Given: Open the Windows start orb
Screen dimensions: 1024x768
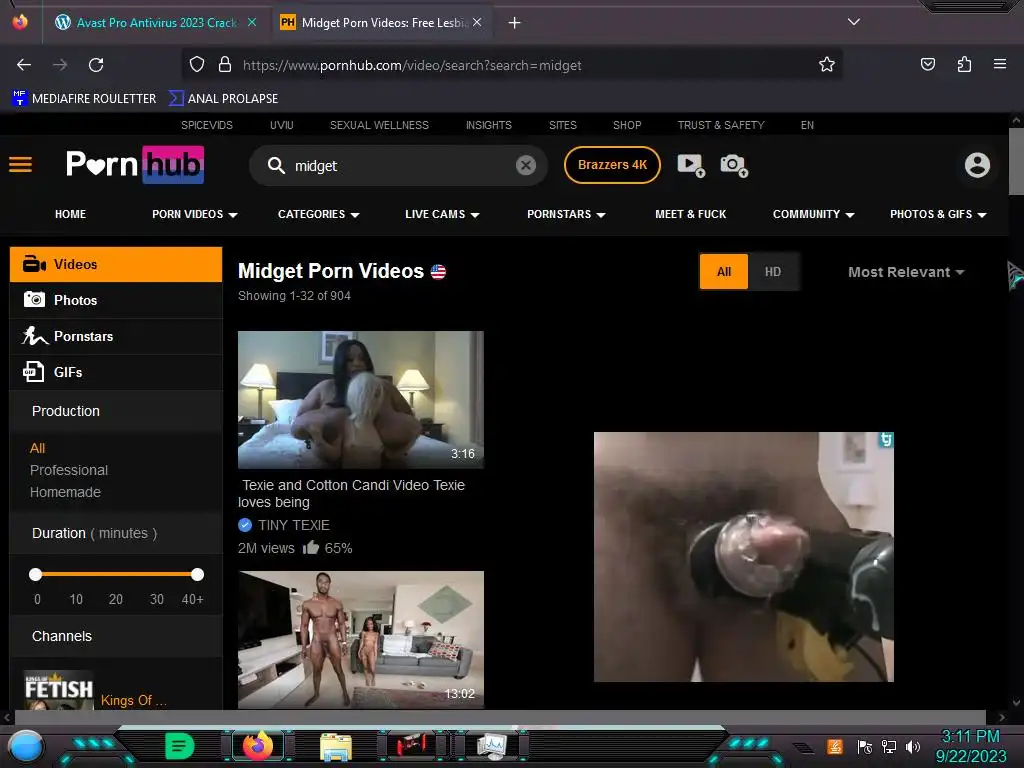Looking at the screenshot, I should pyautogui.click(x=25, y=746).
